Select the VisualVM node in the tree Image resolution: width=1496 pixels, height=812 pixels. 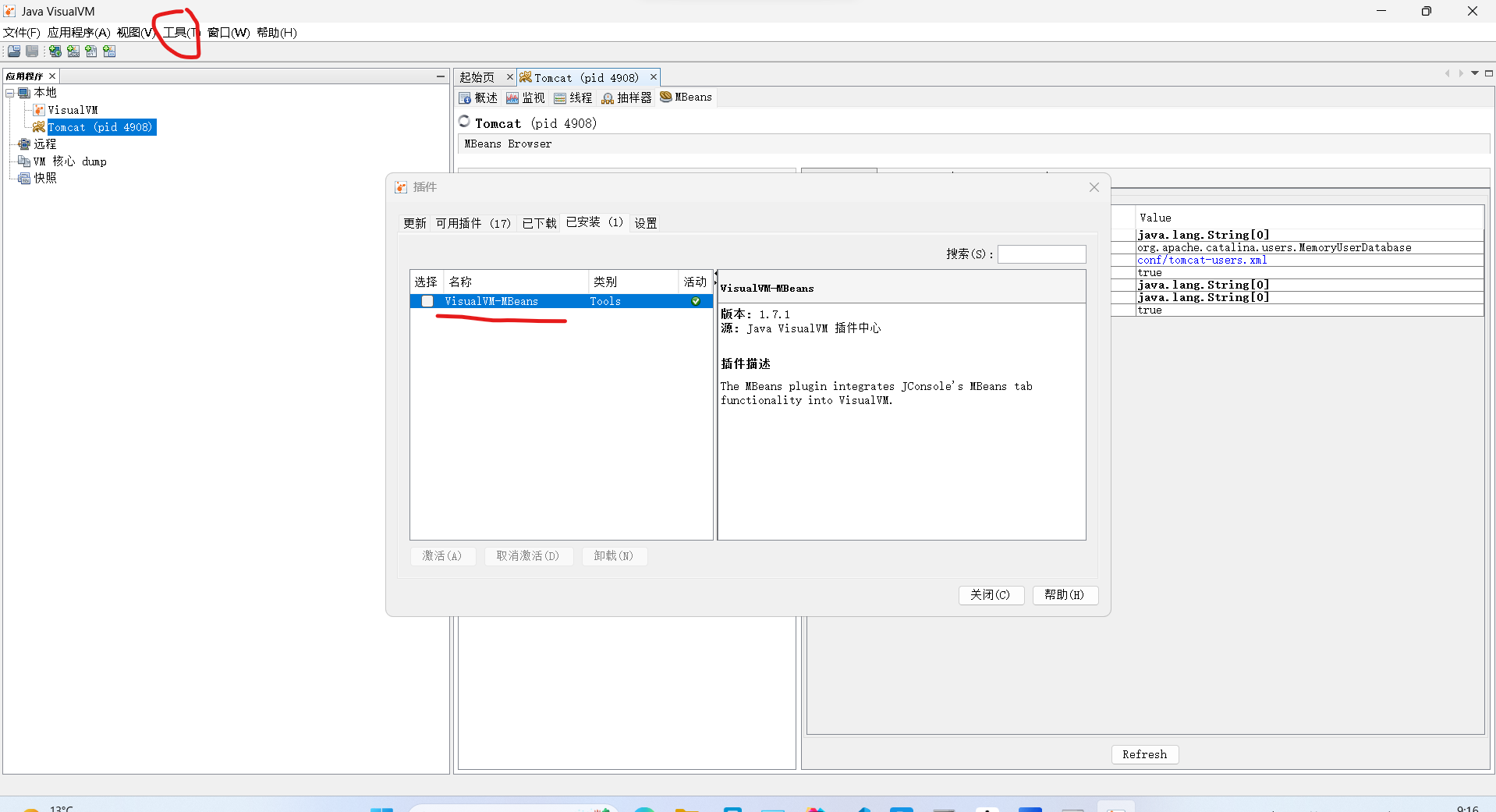point(74,109)
